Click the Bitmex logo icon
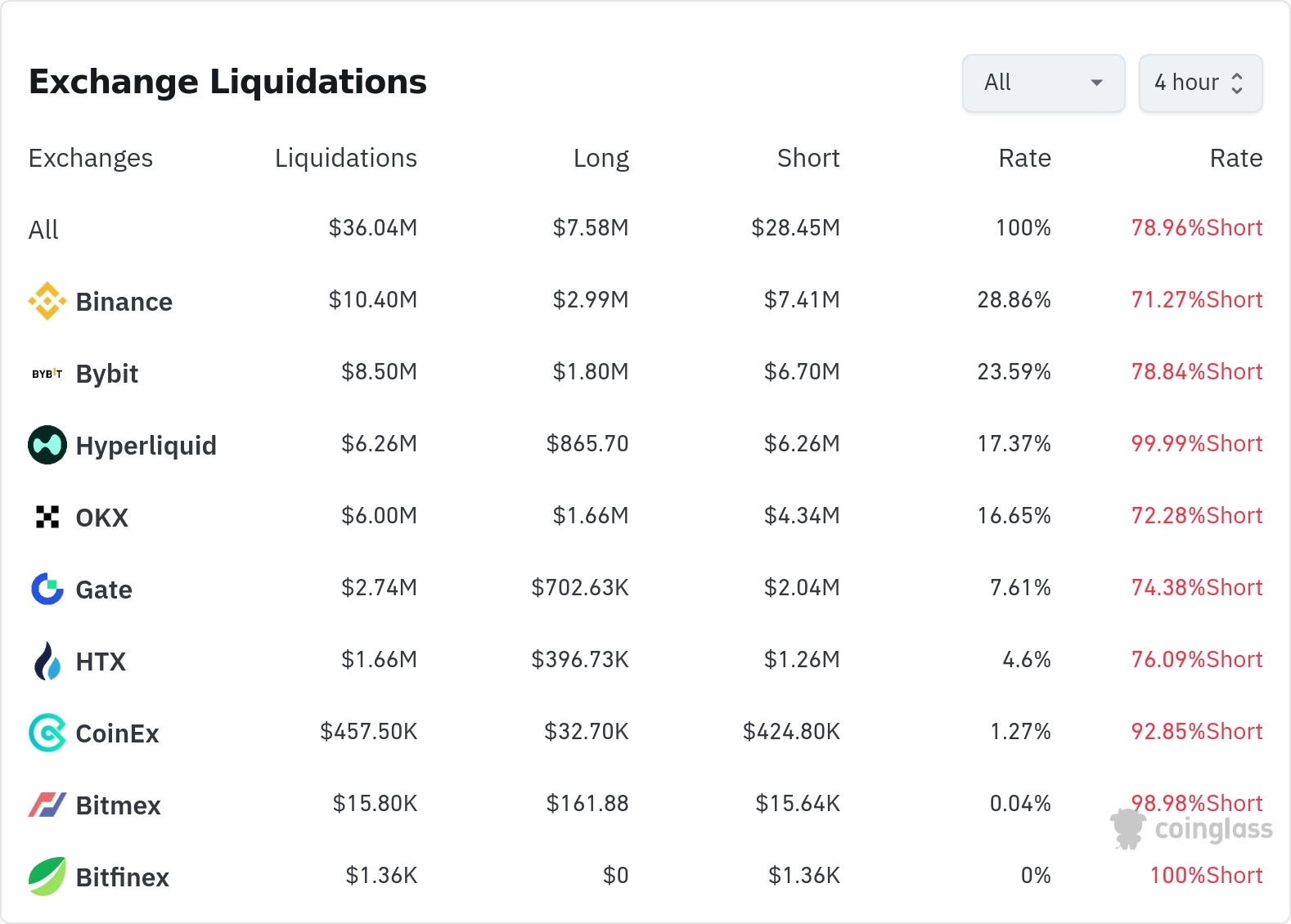The height and width of the screenshot is (924, 1291). (47, 805)
